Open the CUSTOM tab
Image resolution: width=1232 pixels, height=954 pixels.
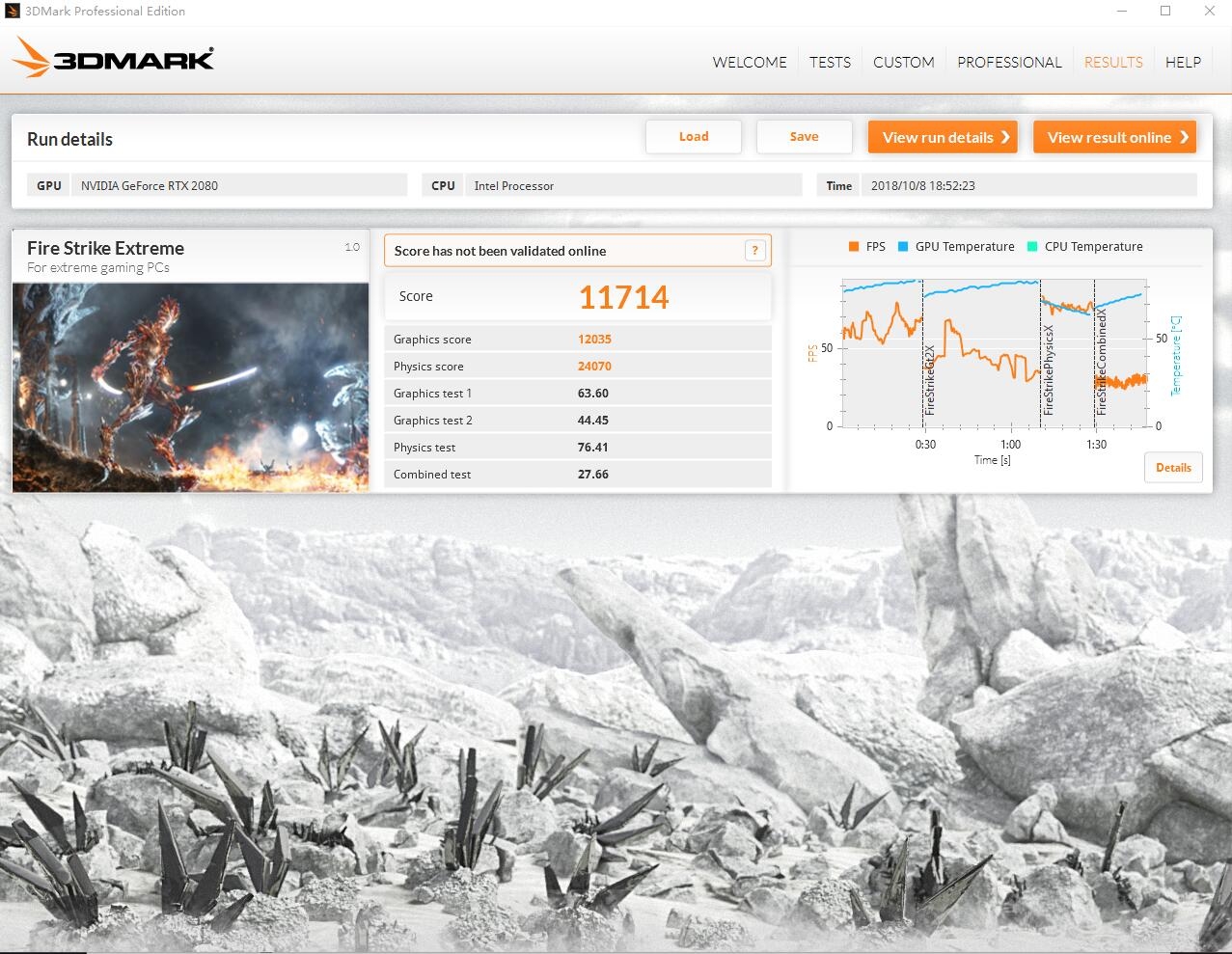point(903,63)
